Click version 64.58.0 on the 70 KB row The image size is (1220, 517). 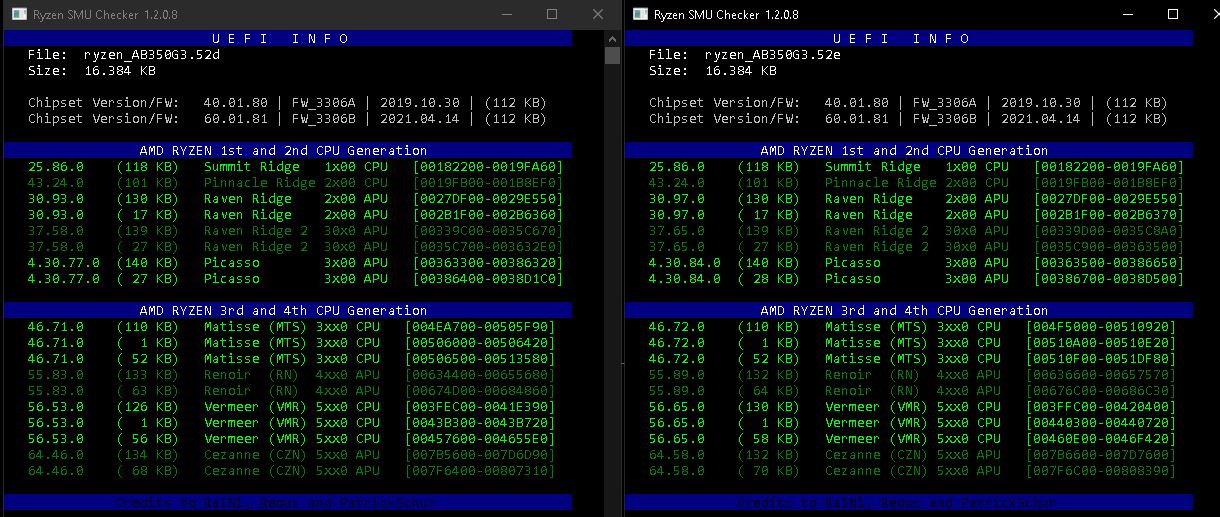tap(677, 471)
